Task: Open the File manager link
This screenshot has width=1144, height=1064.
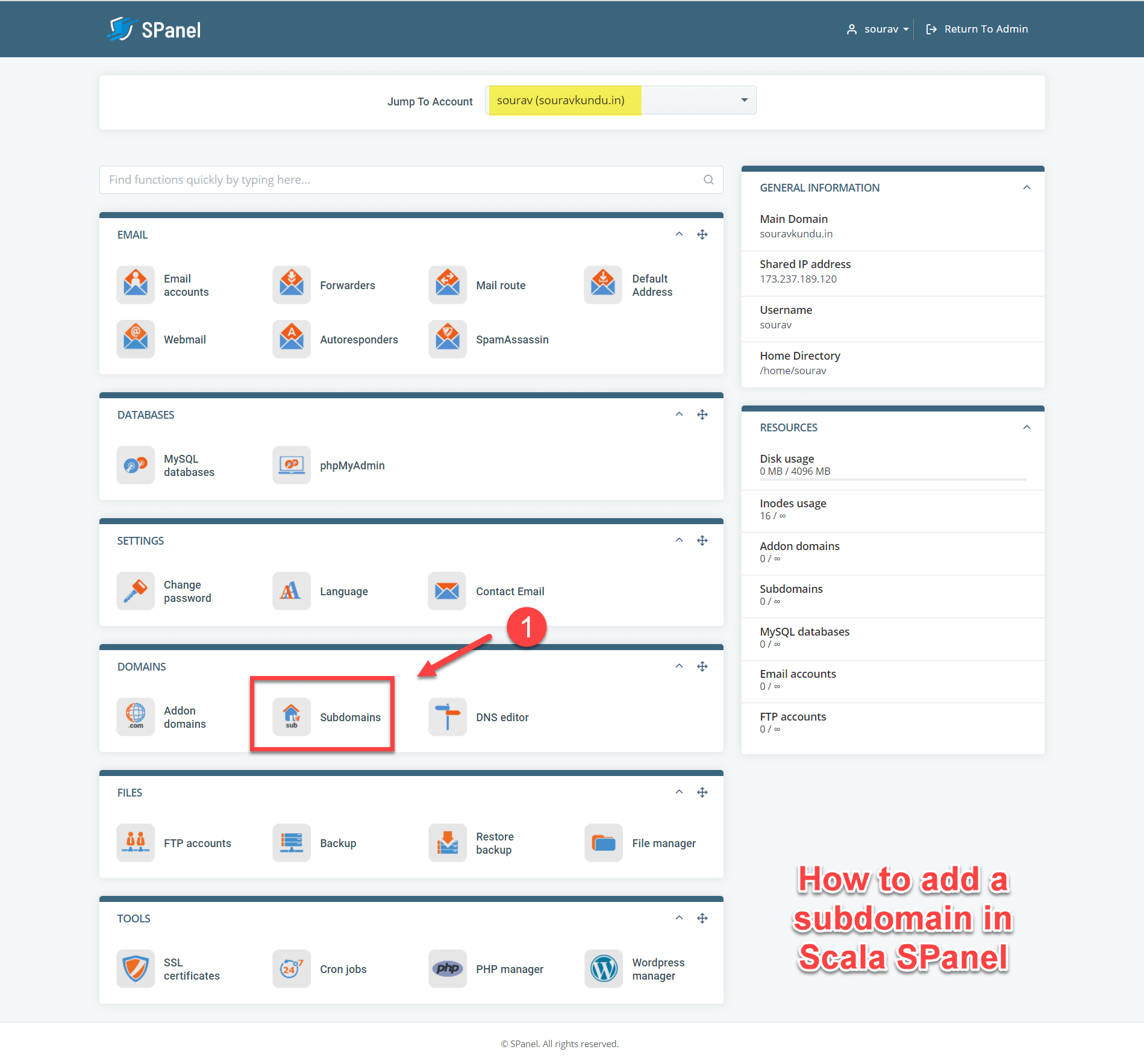Action: 664,843
